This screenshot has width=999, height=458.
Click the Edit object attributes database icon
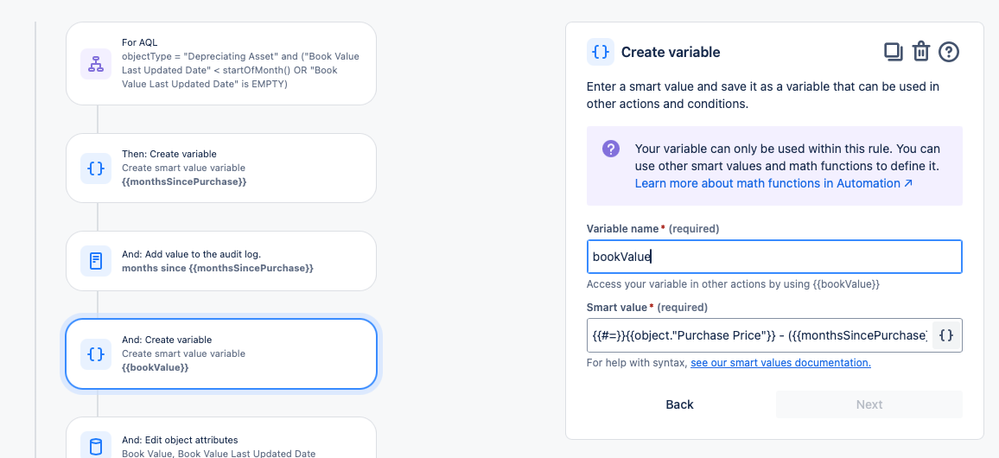point(96,446)
